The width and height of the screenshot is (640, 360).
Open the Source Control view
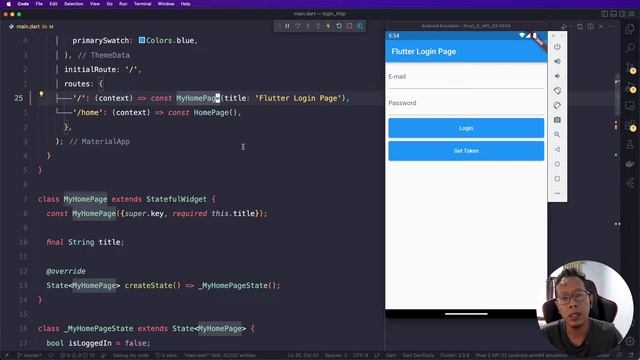pyautogui.click(x=630, y=68)
